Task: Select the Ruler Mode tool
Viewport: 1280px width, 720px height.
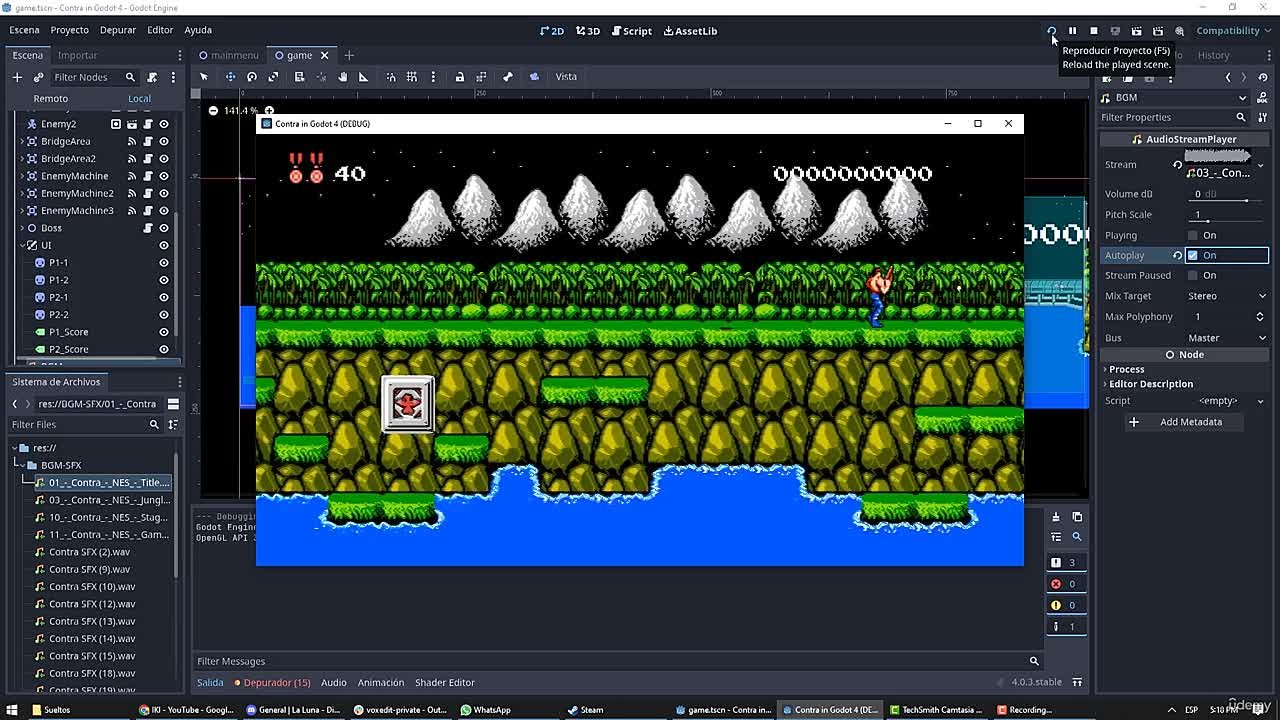Action: click(363, 77)
